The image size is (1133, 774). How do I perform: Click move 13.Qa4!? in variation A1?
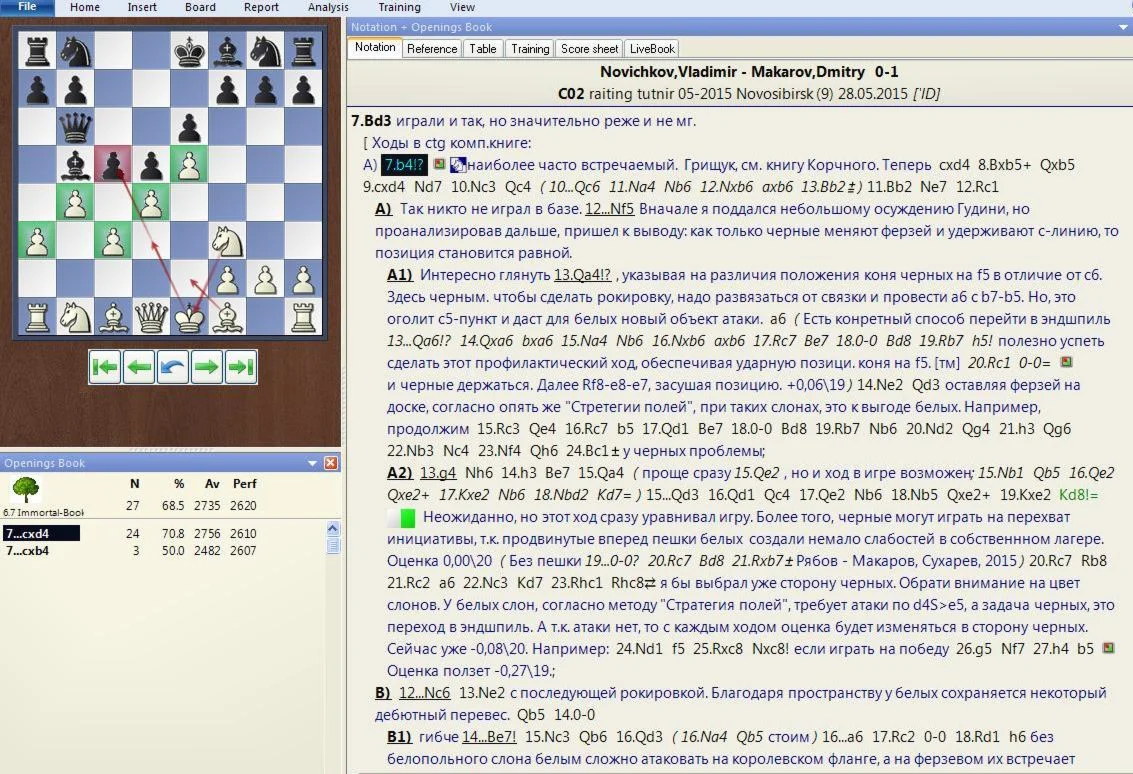tap(585, 275)
